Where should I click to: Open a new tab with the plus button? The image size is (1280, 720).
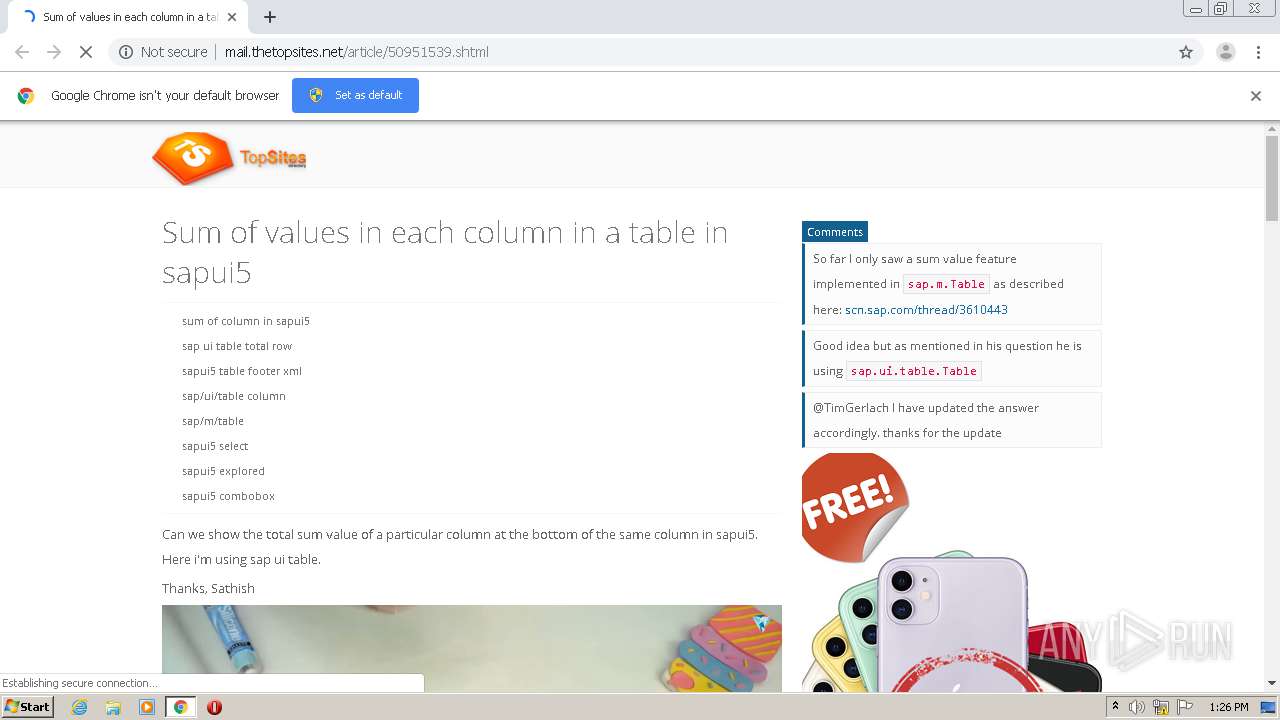click(x=270, y=17)
